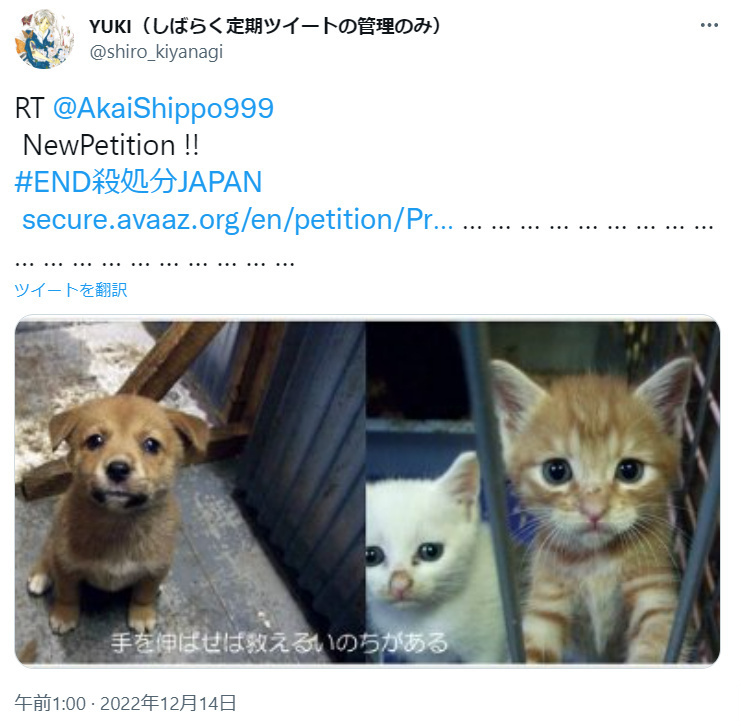Click YUKI's profile avatar picture
The image size is (741, 726).
44,39
